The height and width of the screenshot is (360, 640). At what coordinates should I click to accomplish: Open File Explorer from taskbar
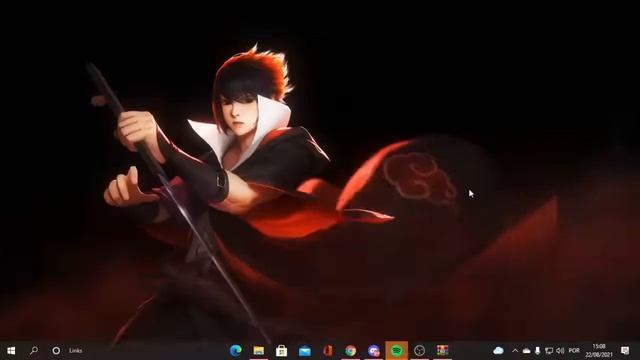(x=258, y=351)
